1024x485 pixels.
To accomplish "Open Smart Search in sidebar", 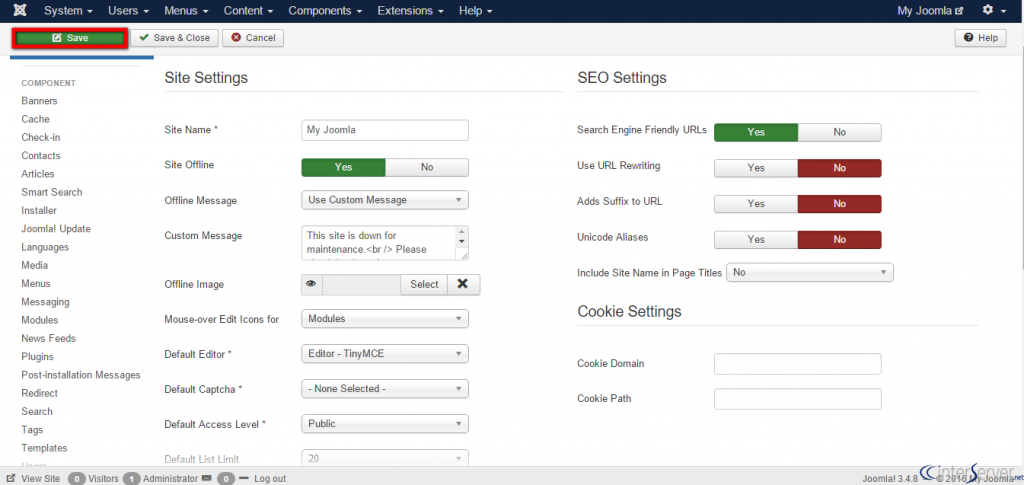I will (x=52, y=193).
